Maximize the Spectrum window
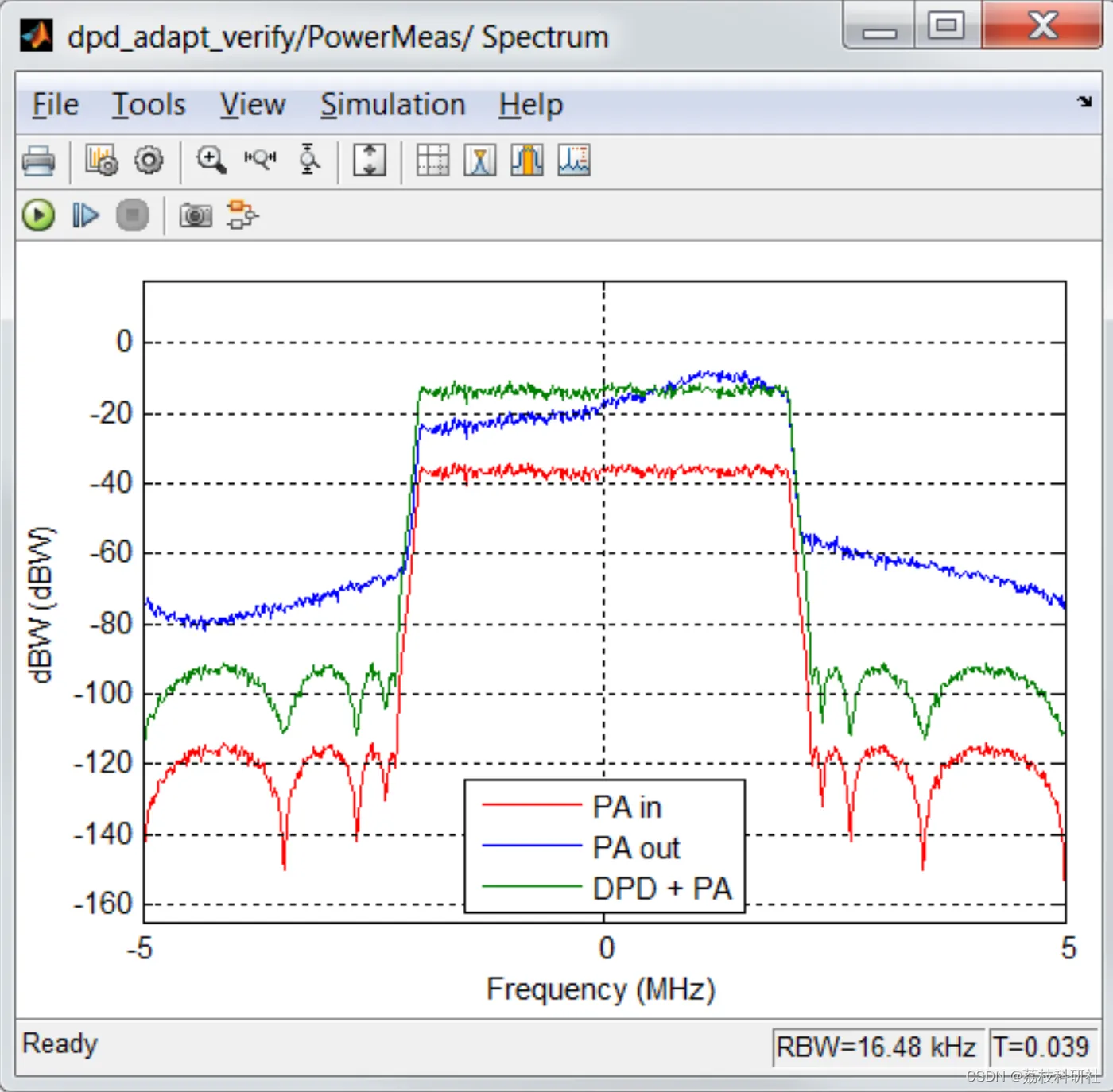Image resolution: width=1113 pixels, height=1092 pixels. (x=947, y=25)
